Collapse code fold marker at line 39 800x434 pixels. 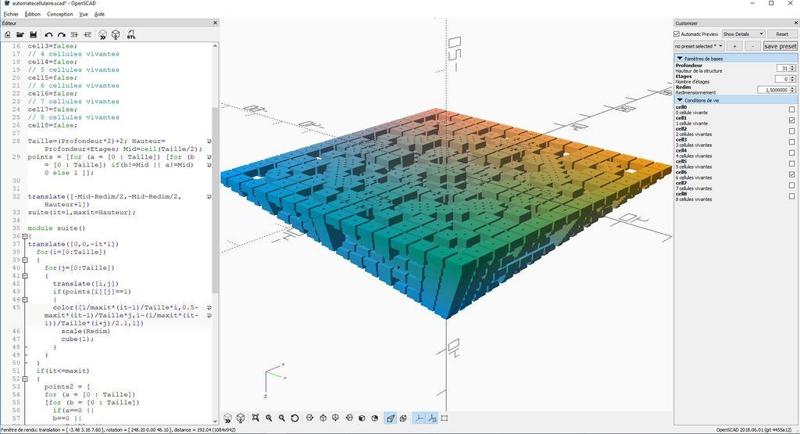click(x=24, y=260)
